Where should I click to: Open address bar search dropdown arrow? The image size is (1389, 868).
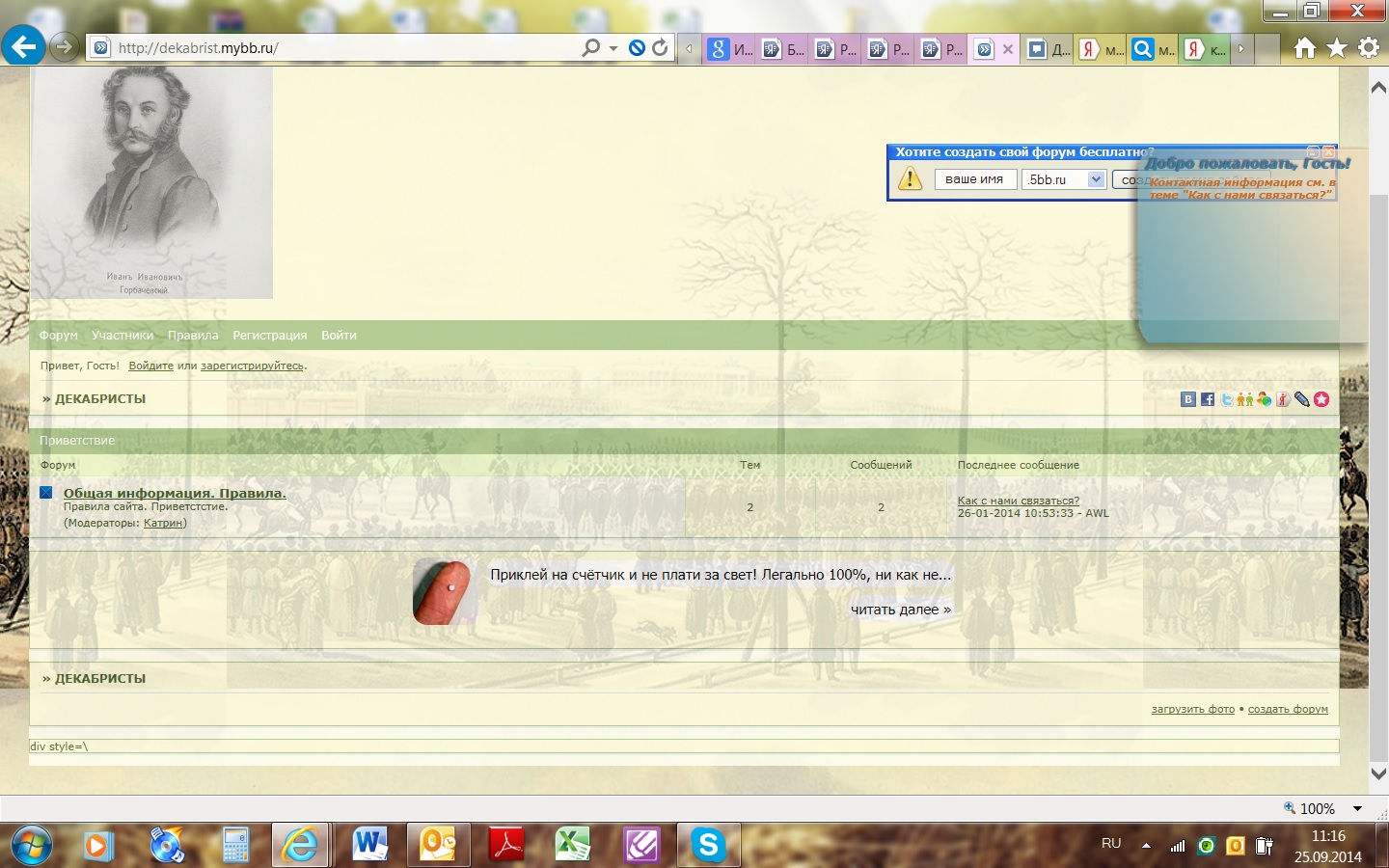pyautogui.click(x=613, y=48)
